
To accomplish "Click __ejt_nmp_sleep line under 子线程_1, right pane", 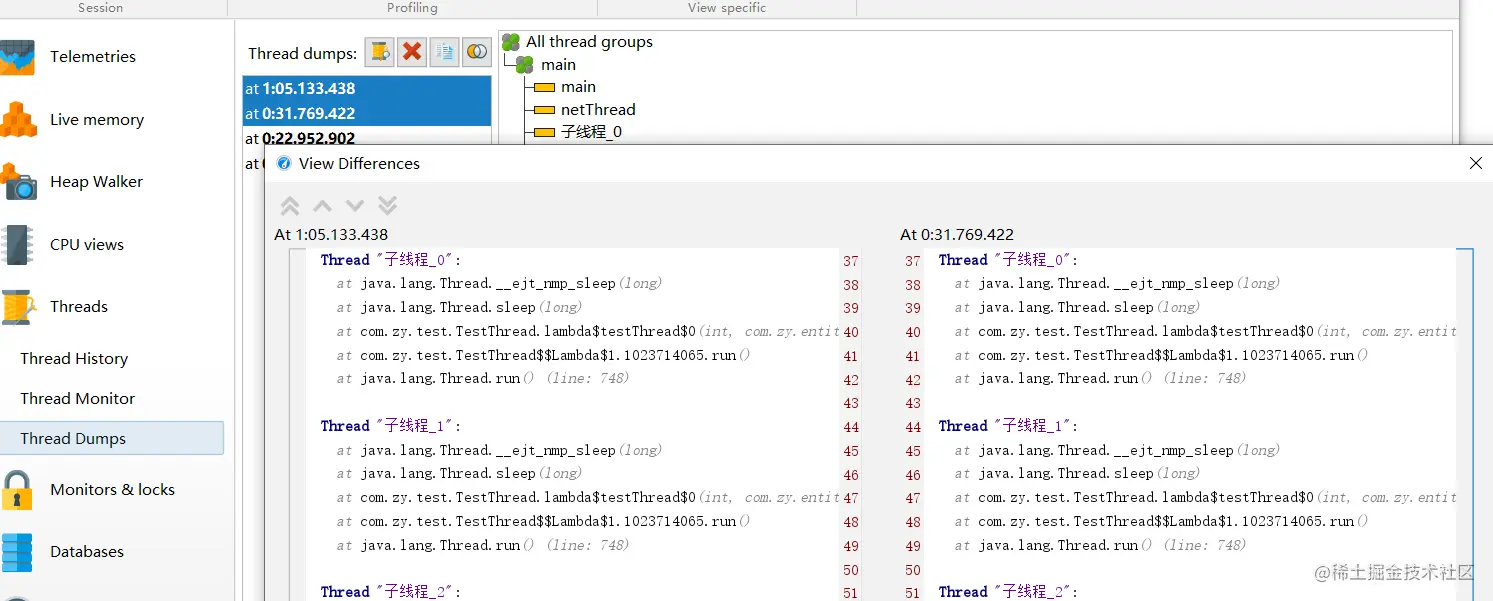I will [x=1117, y=451].
